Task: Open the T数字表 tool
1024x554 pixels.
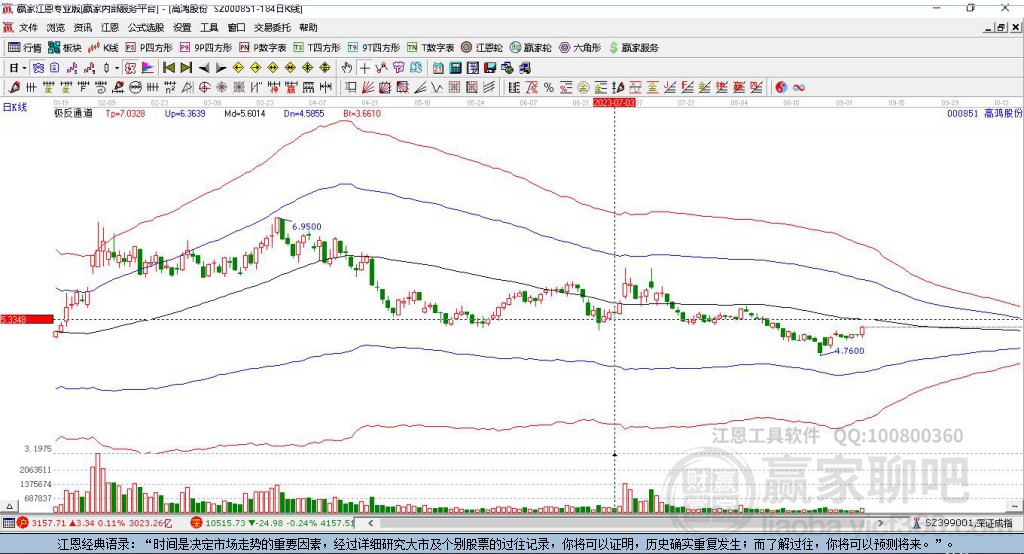Action: tap(430, 48)
